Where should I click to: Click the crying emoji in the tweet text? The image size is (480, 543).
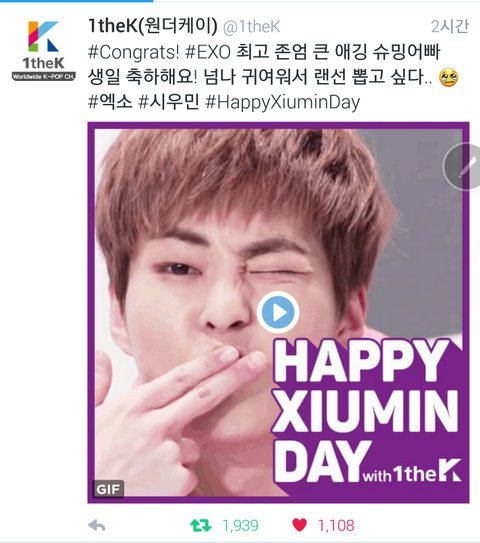[448, 77]
